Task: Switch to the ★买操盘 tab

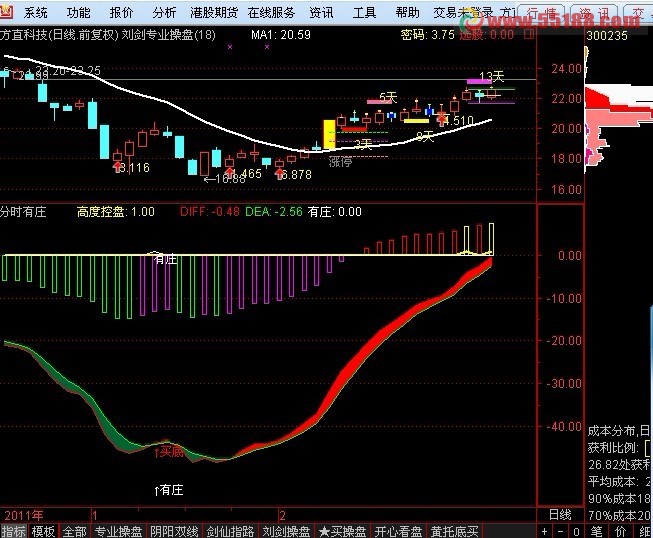Action: click(x=342, y=531)
